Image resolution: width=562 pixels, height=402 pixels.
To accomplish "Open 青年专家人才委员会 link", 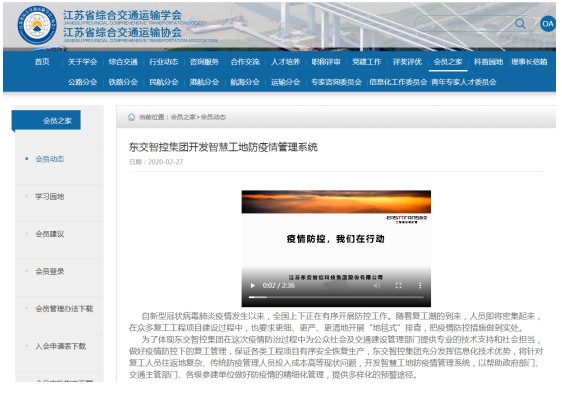I will click(463, 82).
